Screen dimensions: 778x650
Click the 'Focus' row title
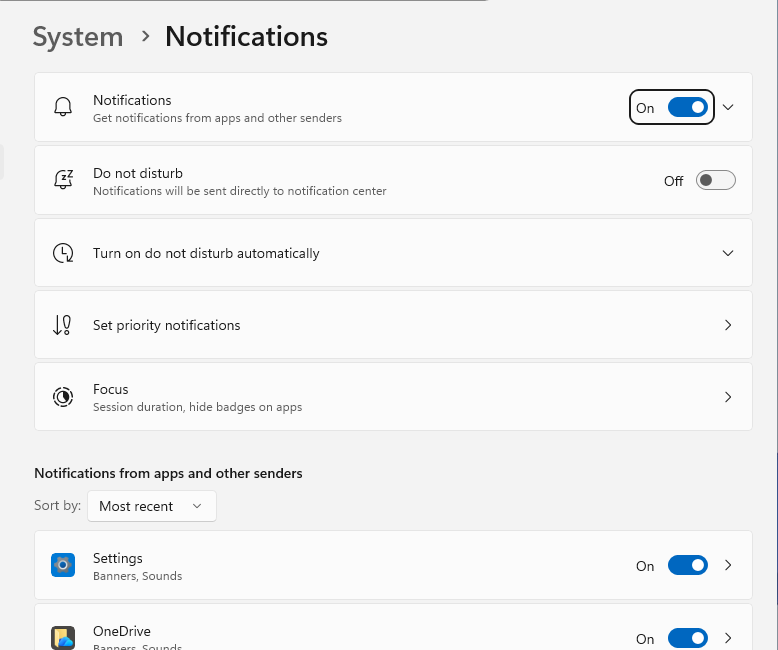point(111,389)
